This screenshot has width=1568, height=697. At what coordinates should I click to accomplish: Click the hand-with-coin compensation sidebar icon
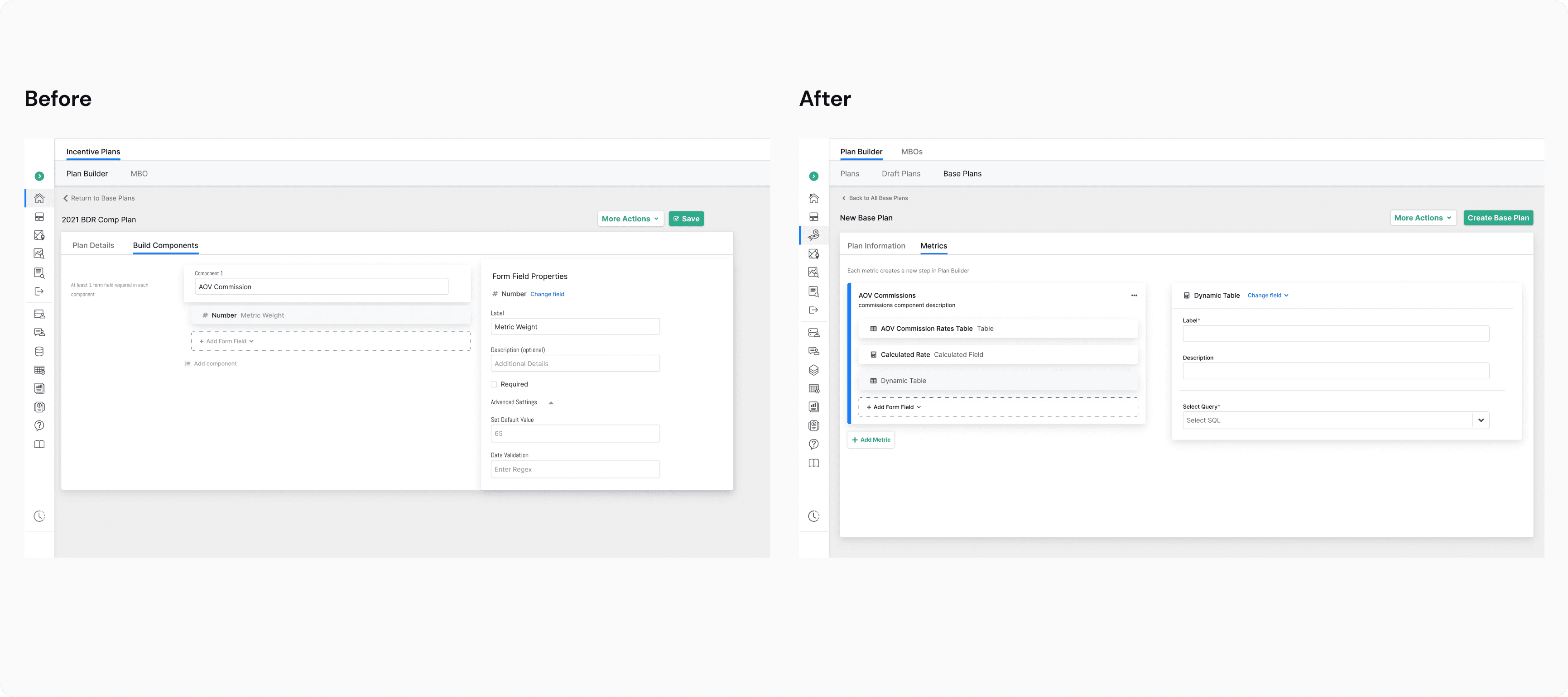pyautogui.click(x=813, y=235)
